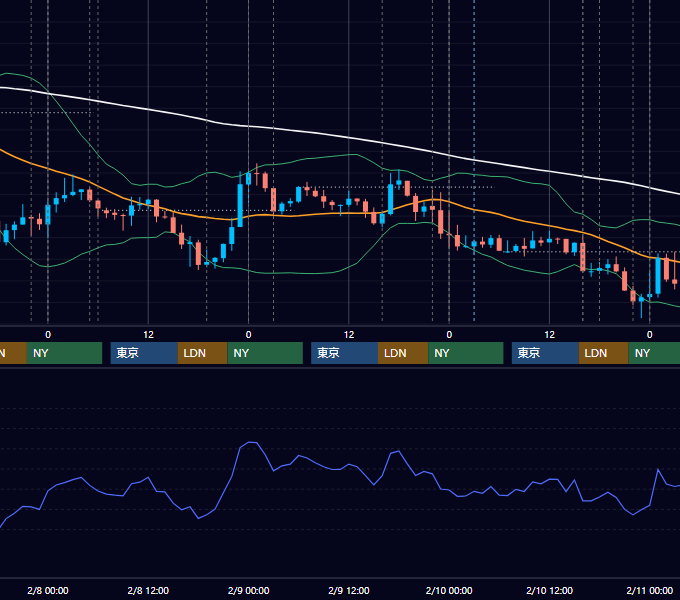Click NY session block spanning 2/8 00:00
This screenshot has width=680, height=600.
tap(64, 353)
